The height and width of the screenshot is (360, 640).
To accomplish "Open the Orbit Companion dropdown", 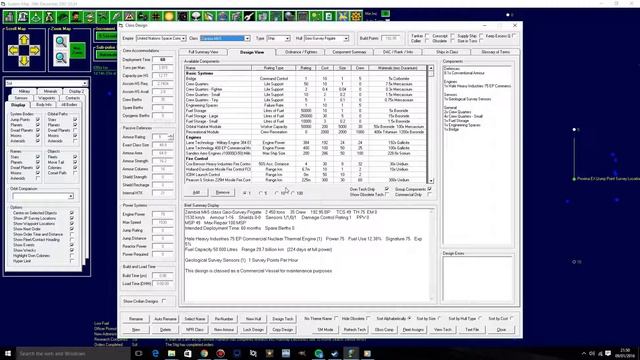I will (71, 196).
